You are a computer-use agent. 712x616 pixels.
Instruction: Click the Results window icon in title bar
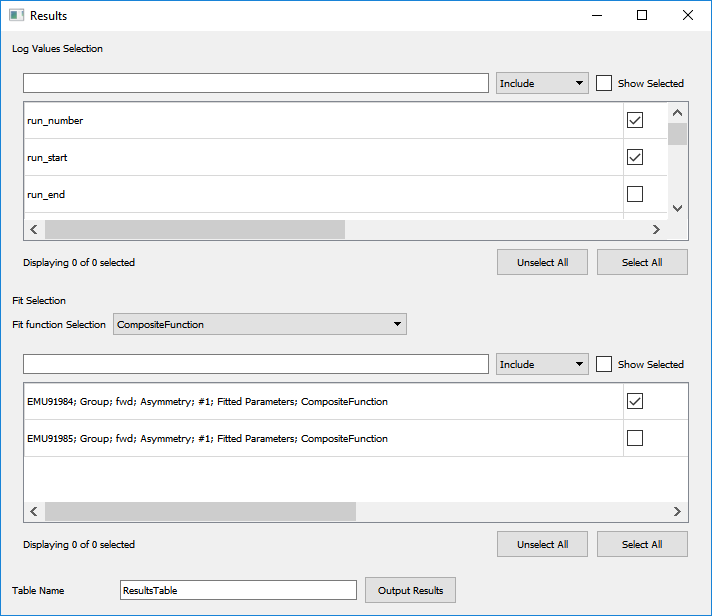pos(16,16)
